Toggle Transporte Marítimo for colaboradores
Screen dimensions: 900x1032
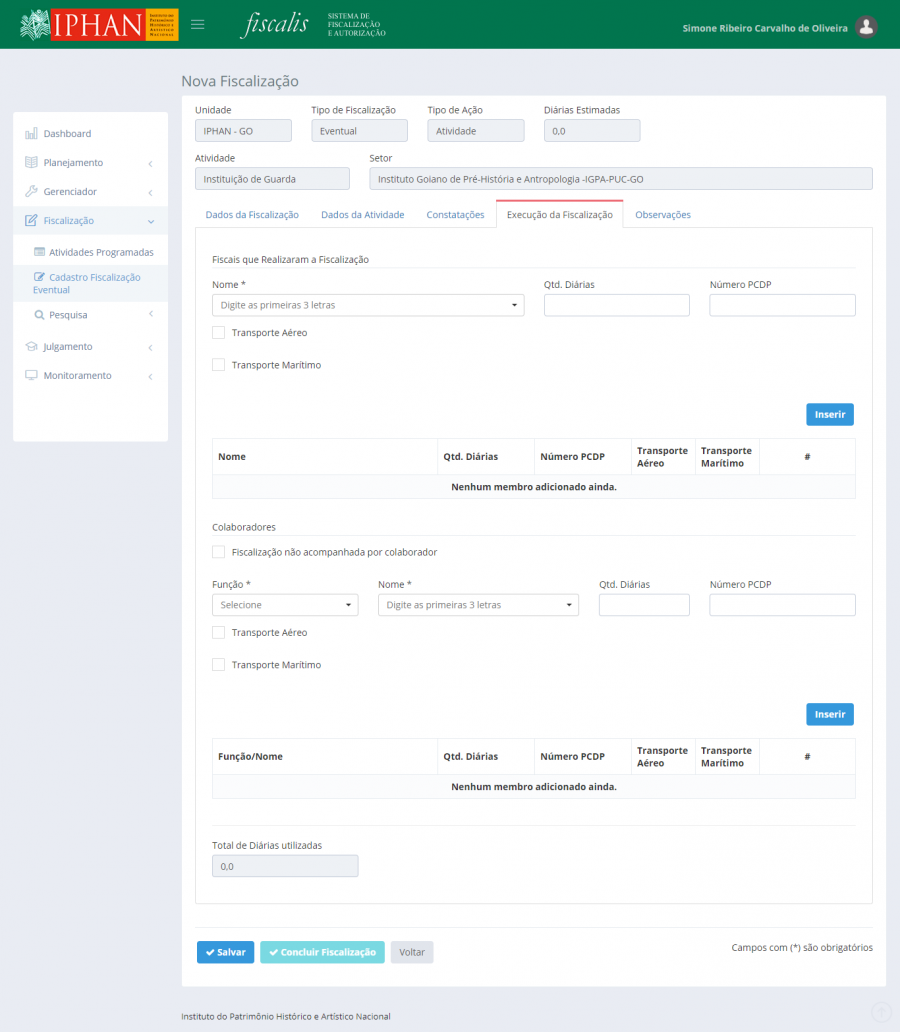pyautogui.click(x=219, y=665)
